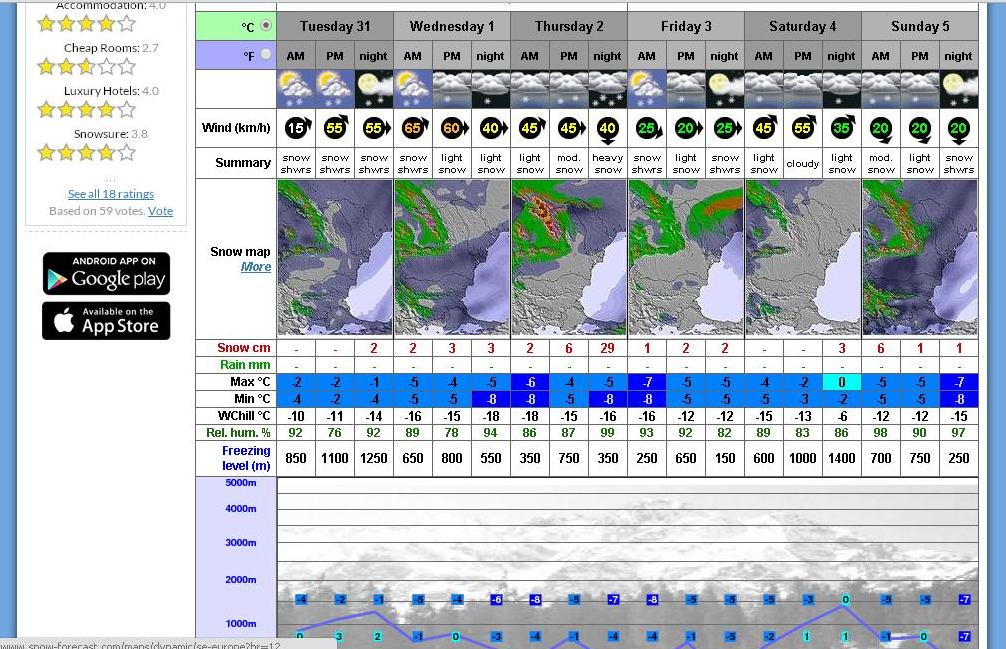Screen dimensions: 1006x649
Task: Open the 'See all 18 ratings' link
Action: tap(111, 194)
